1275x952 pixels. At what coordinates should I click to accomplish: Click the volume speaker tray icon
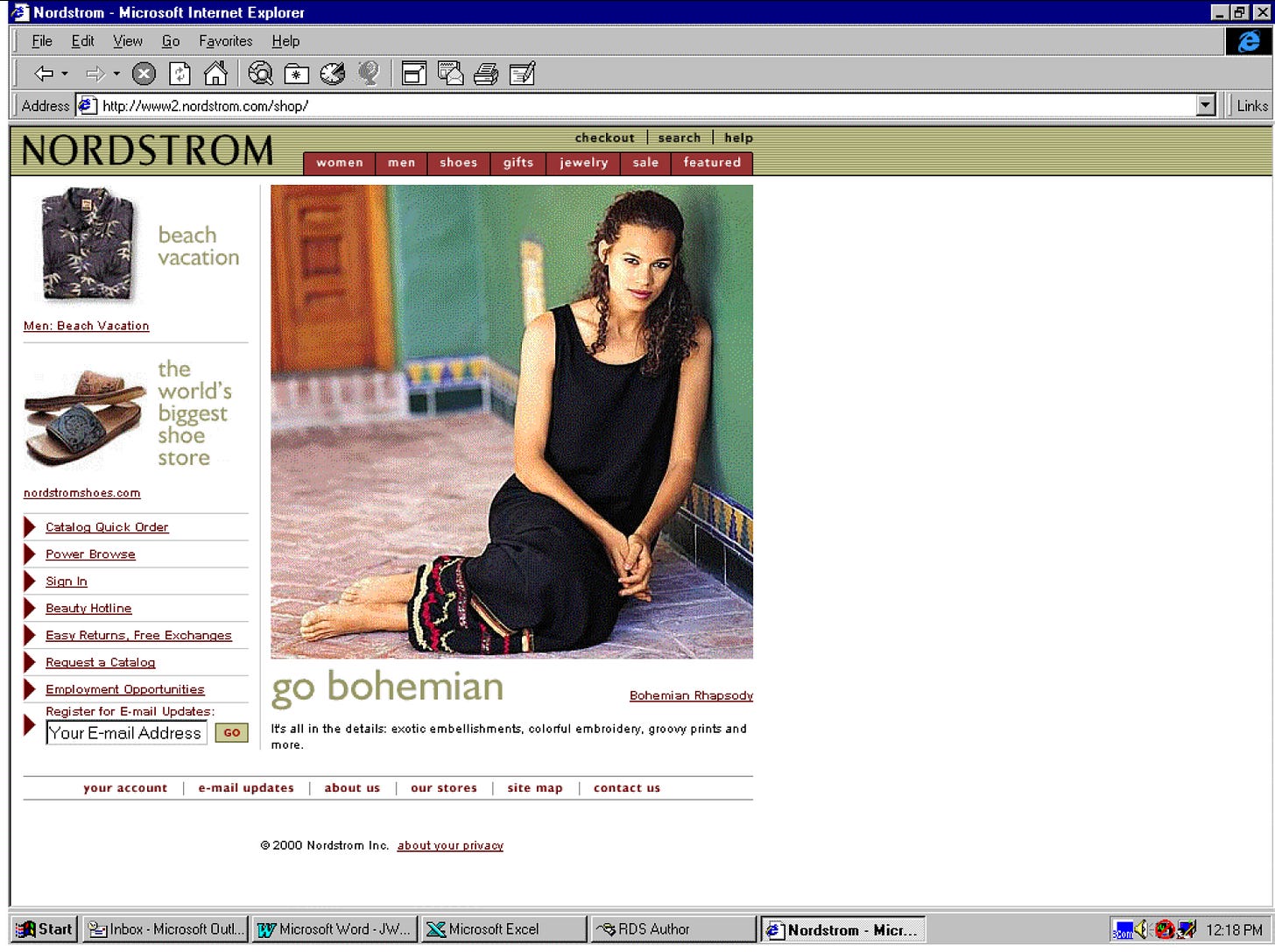[1140, 929]
